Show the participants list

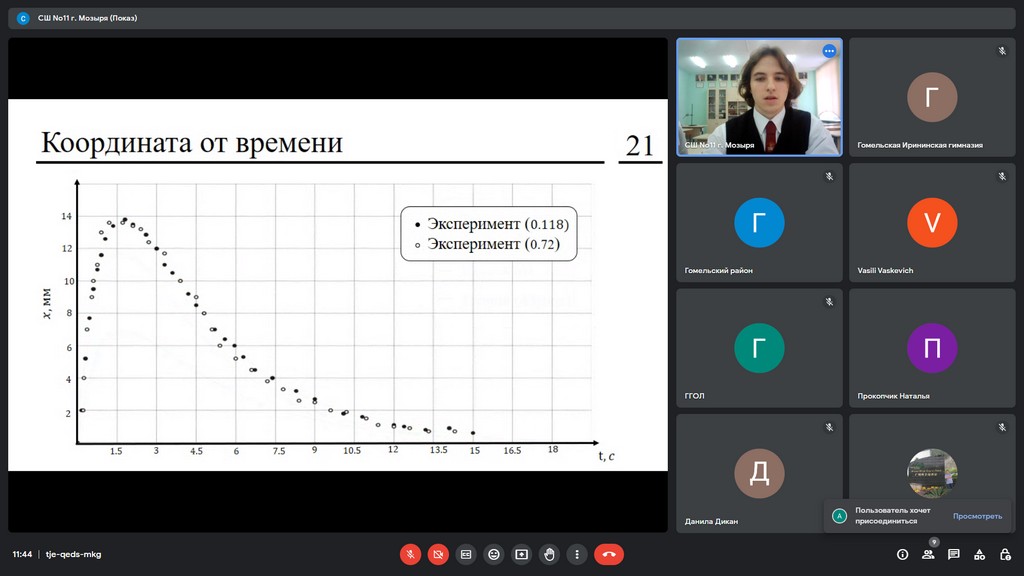(928, 554)
